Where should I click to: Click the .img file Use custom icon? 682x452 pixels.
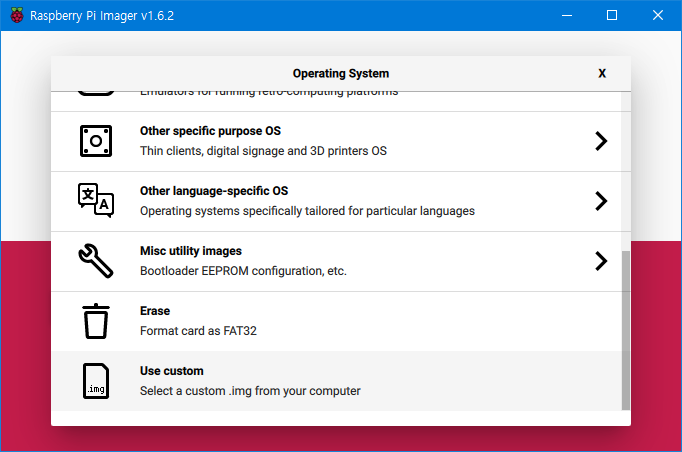pyautogui.click(x=96, y=381)
